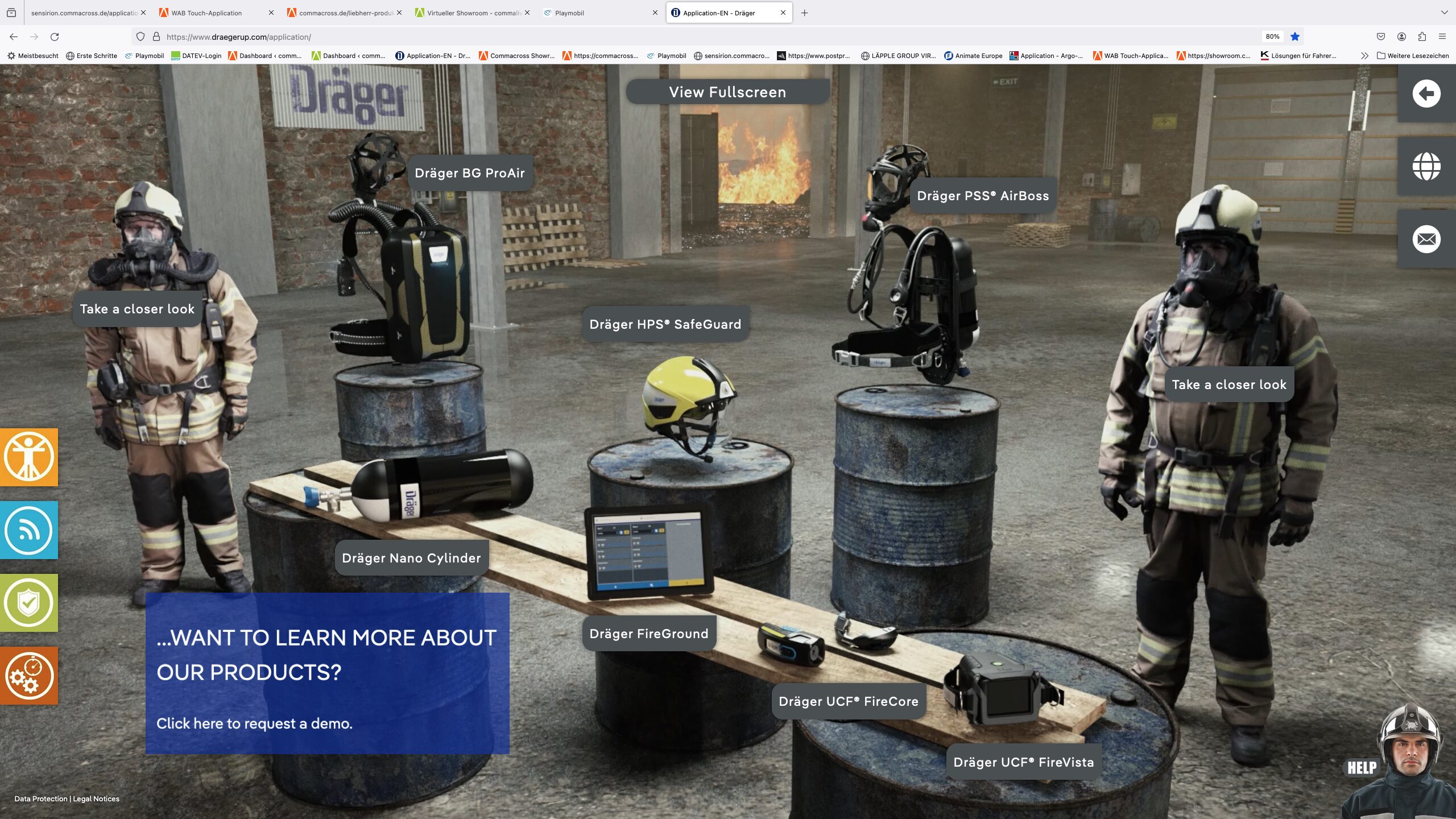Open the Dräger UCF FireCore label
The height and width of the screenshot is (819, 1456).
click(x=849, y=701)
